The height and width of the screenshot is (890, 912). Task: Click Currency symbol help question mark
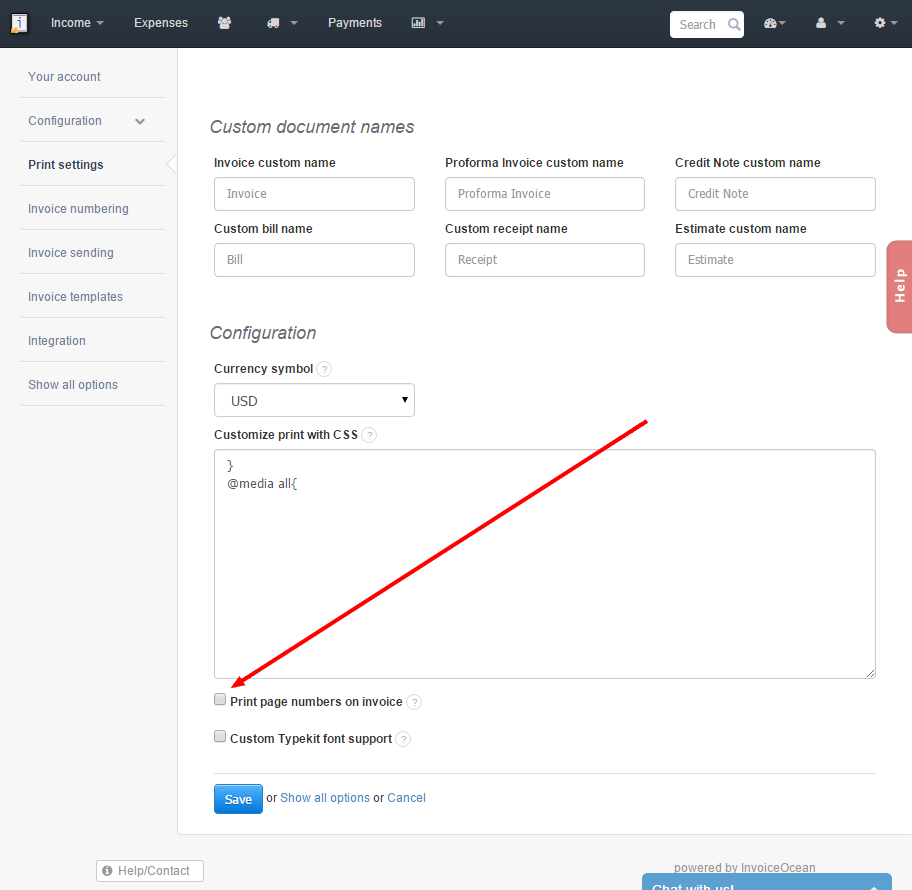tap(325, 369)
